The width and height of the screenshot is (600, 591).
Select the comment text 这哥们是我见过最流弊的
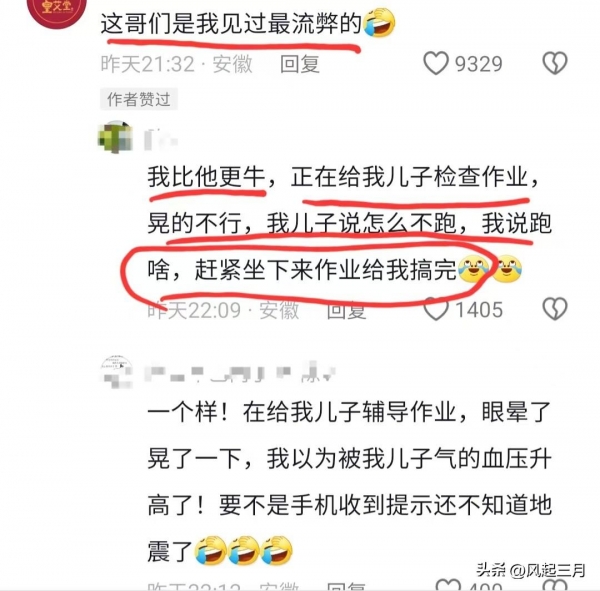[x=231, y=24]
